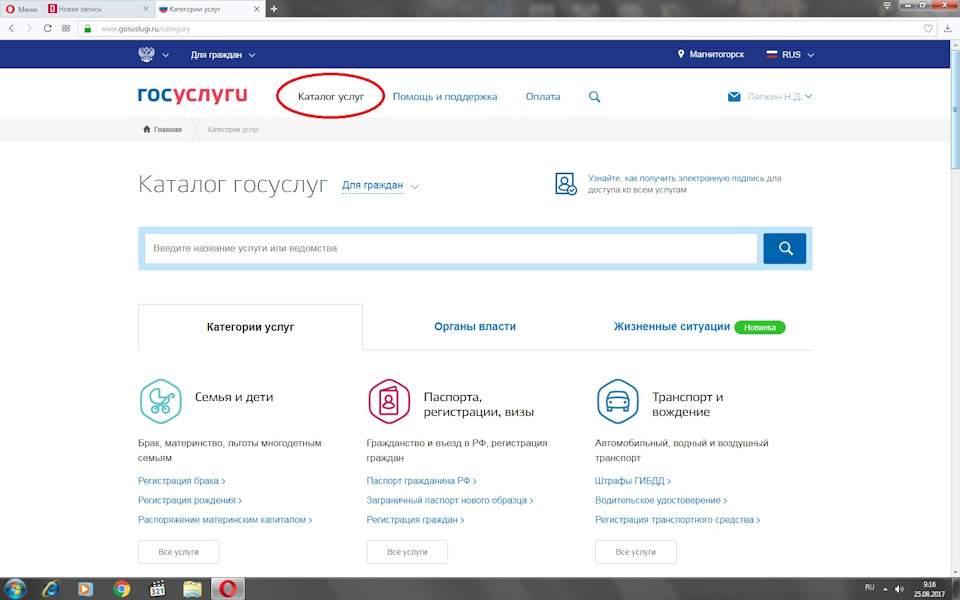
Task: Open the Паспорт гражданина РФ link
Action: pyautogui.click(x=421, y=481)
